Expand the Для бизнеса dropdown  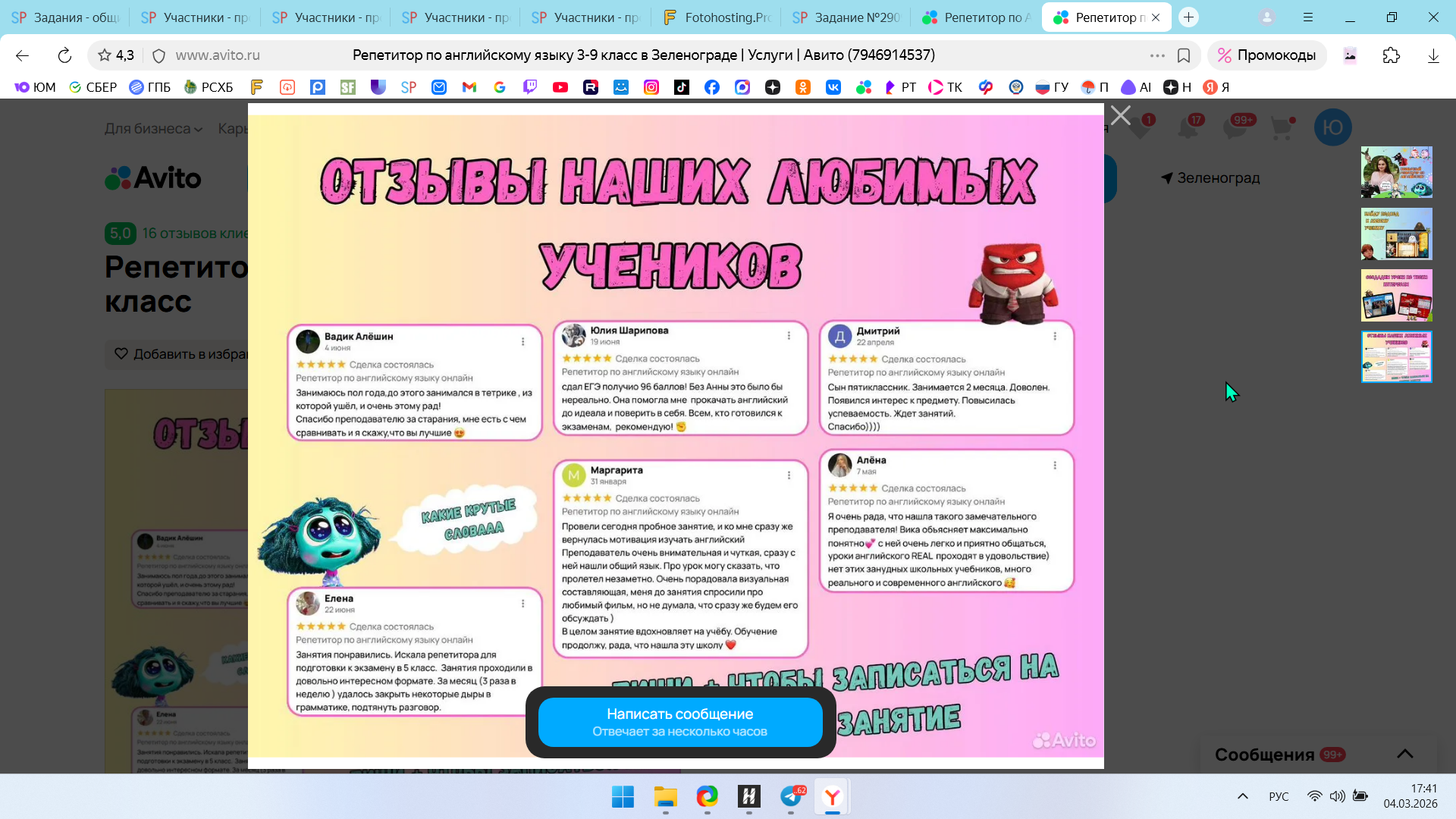click(x=153, y=129)
